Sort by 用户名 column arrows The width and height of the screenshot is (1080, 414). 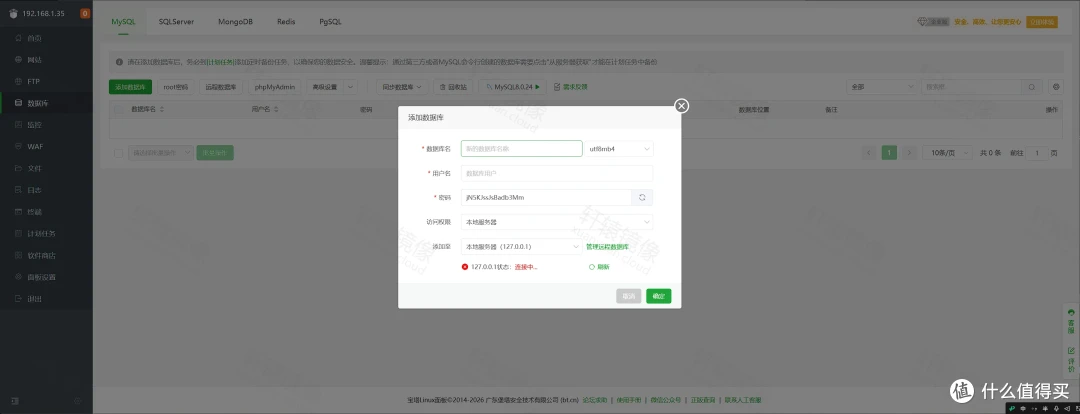click(x=277, y=110)
